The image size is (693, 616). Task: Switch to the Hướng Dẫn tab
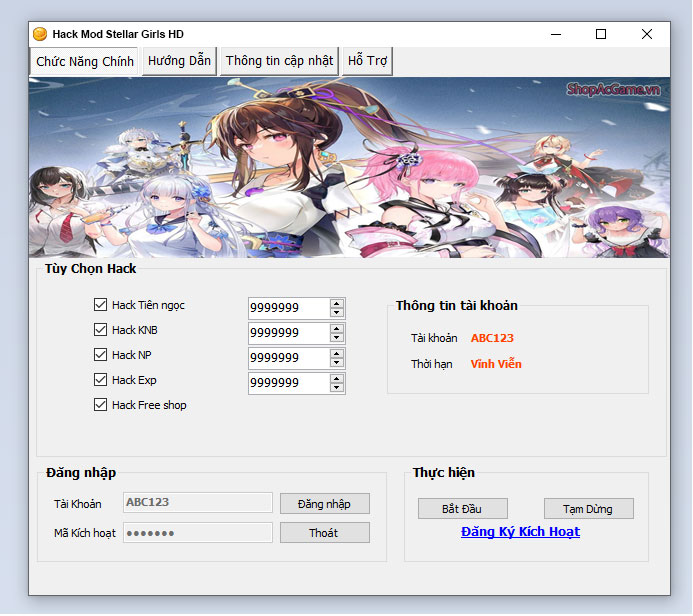pos(179,61)
